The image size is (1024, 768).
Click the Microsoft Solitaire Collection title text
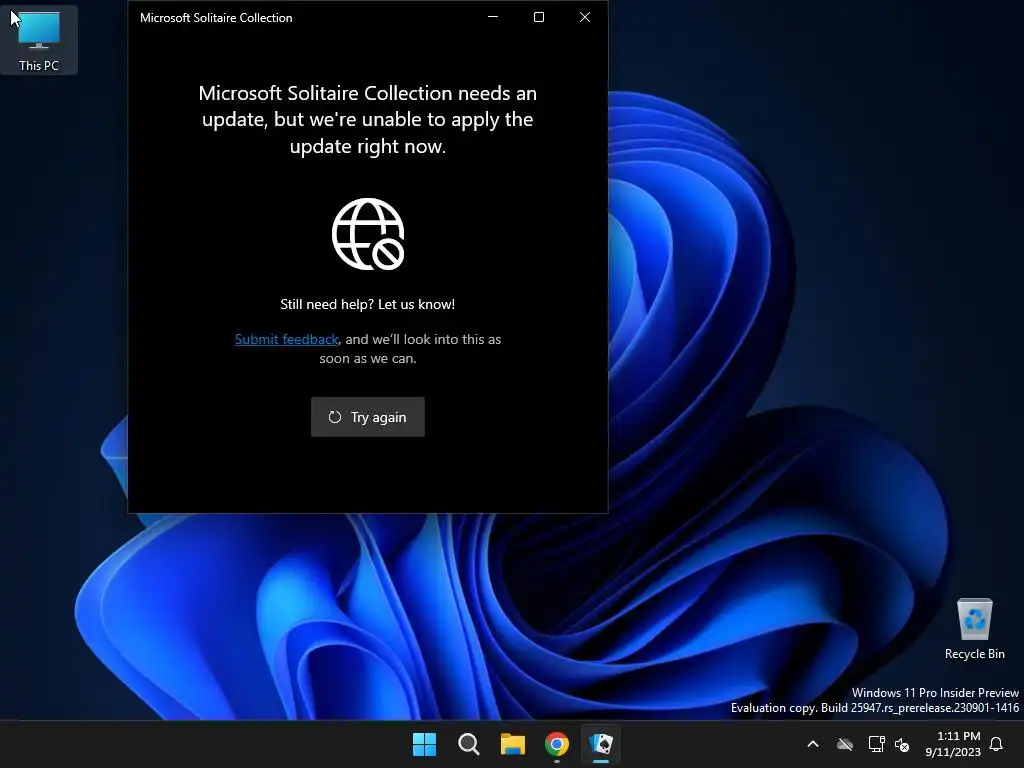(216, 18)
